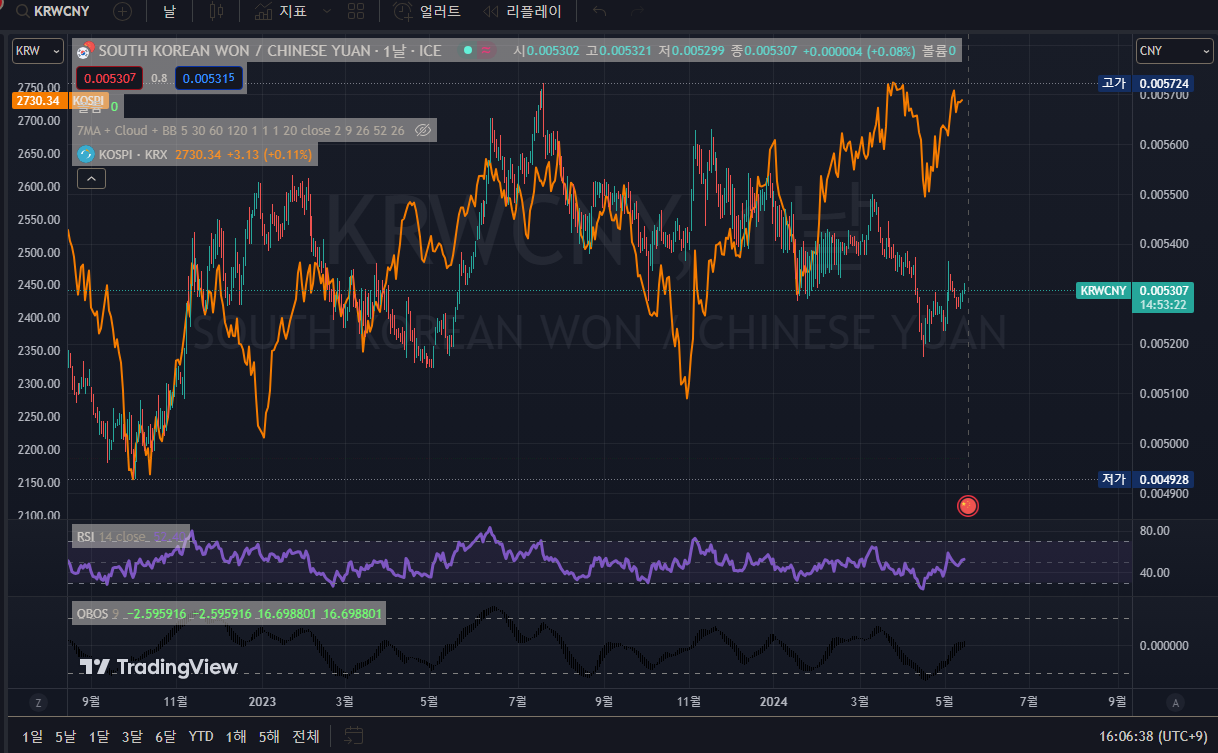Open the layout grid templates icon

pos(355,12)
